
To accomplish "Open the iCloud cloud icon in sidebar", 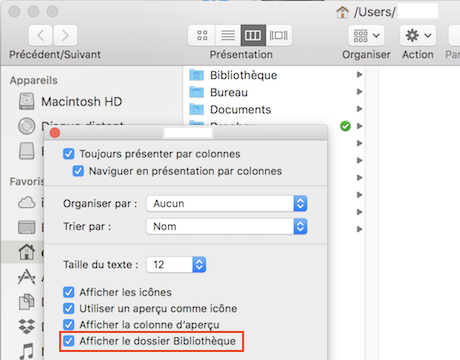I will point(27,202).
